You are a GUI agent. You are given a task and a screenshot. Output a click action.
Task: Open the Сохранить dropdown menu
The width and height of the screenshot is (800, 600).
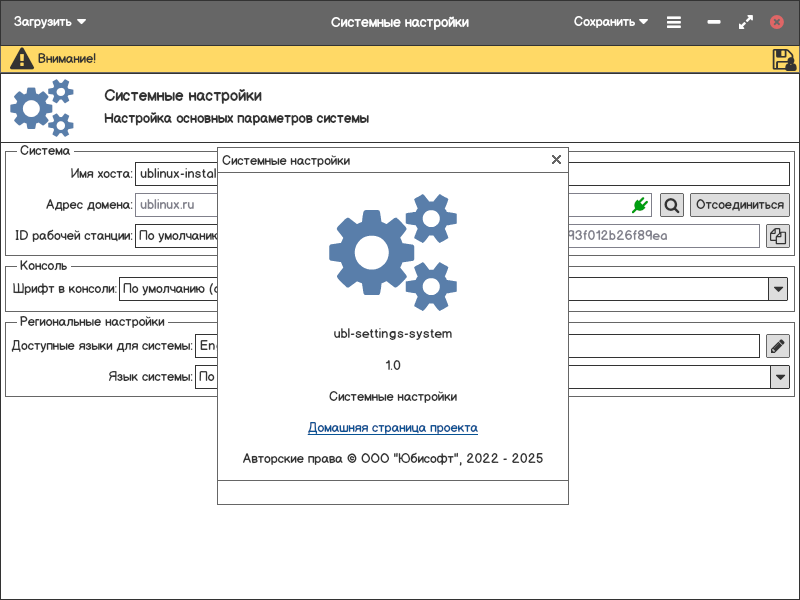click(610, 22)
